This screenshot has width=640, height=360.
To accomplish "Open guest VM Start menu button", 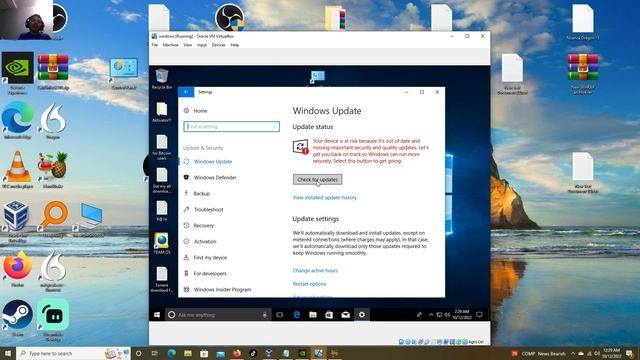I will coord(157,315).
